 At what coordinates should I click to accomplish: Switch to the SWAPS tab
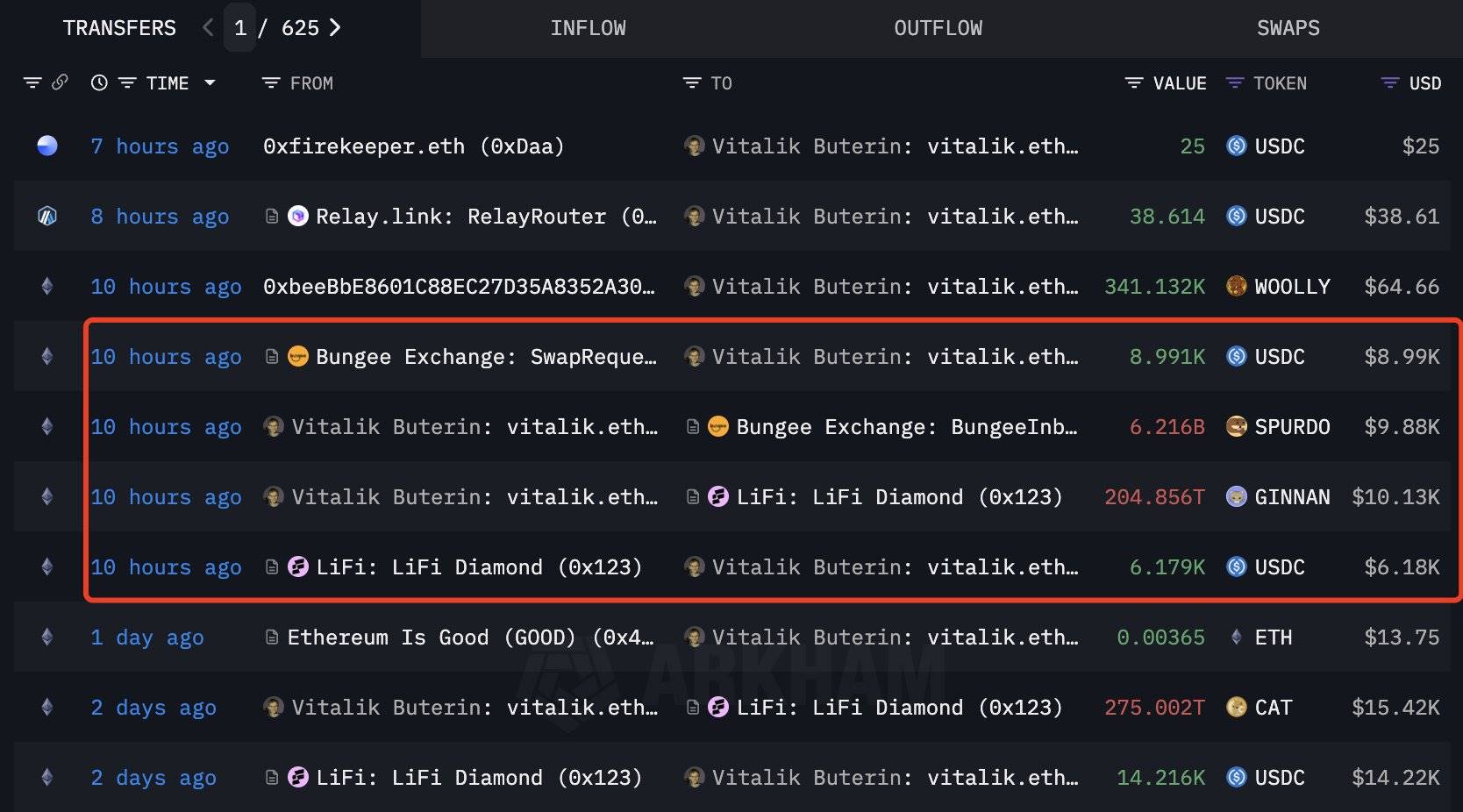(x=1288, y=27)
